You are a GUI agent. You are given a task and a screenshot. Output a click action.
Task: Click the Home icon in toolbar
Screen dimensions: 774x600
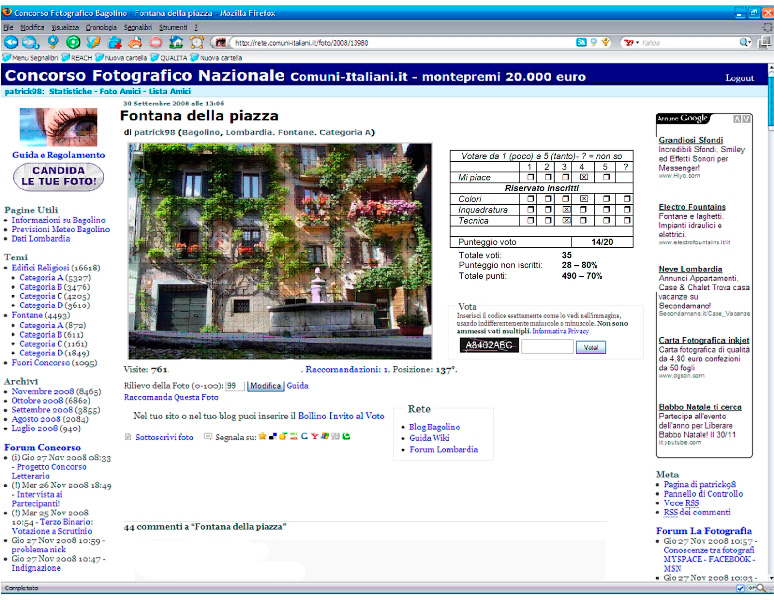[x=176, y=43]
